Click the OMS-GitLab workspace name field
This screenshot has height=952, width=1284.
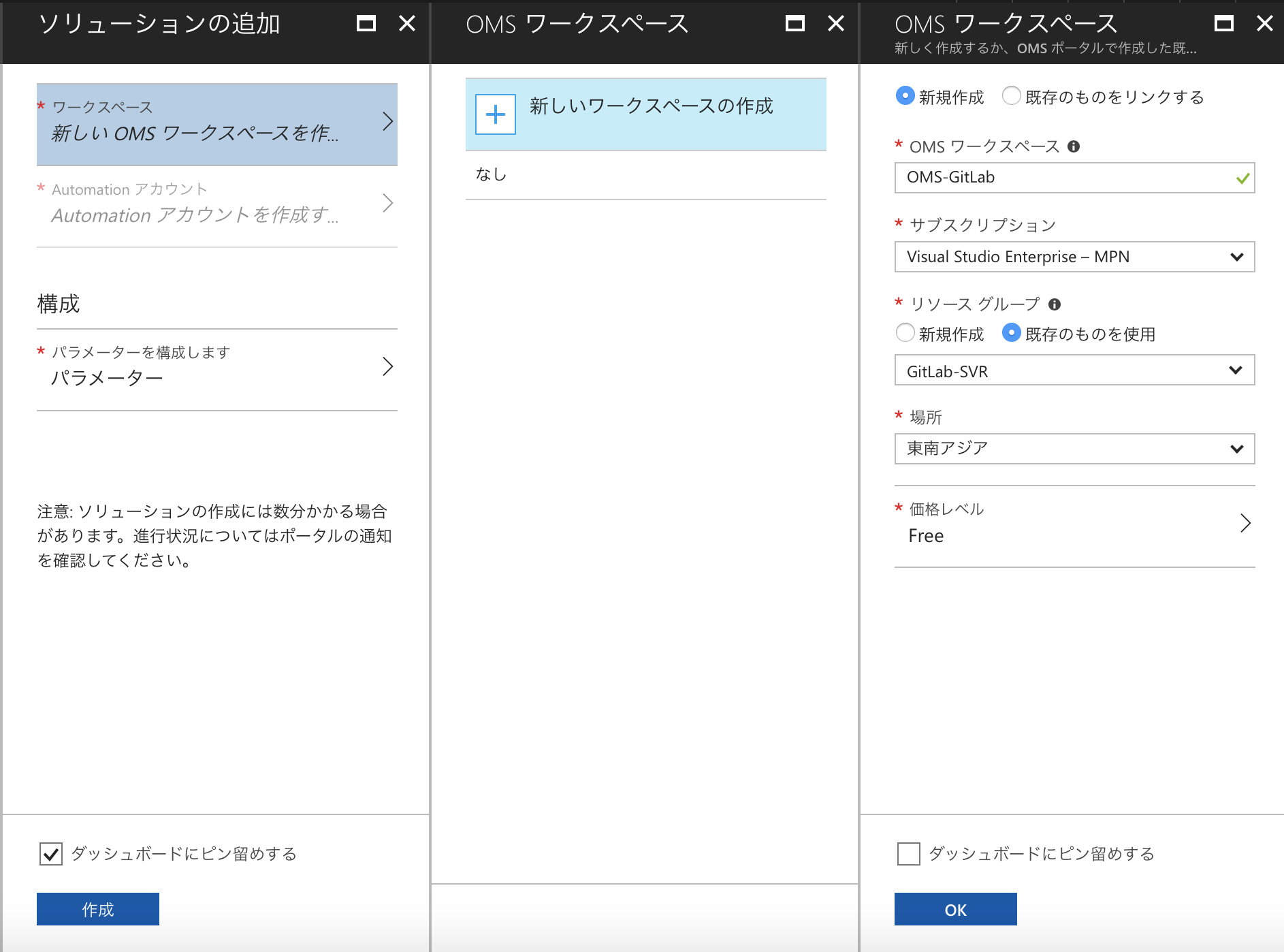(1074, 178)
